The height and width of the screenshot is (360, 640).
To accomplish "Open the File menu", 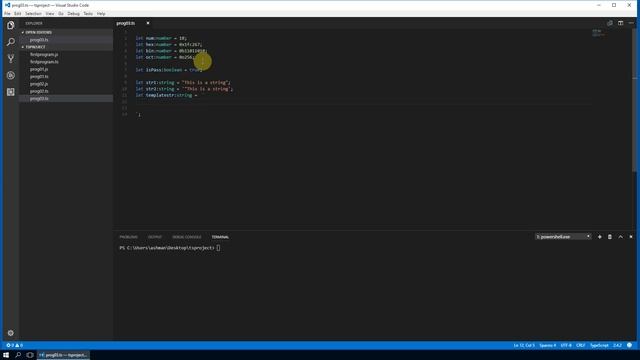I will coord(7,13).
